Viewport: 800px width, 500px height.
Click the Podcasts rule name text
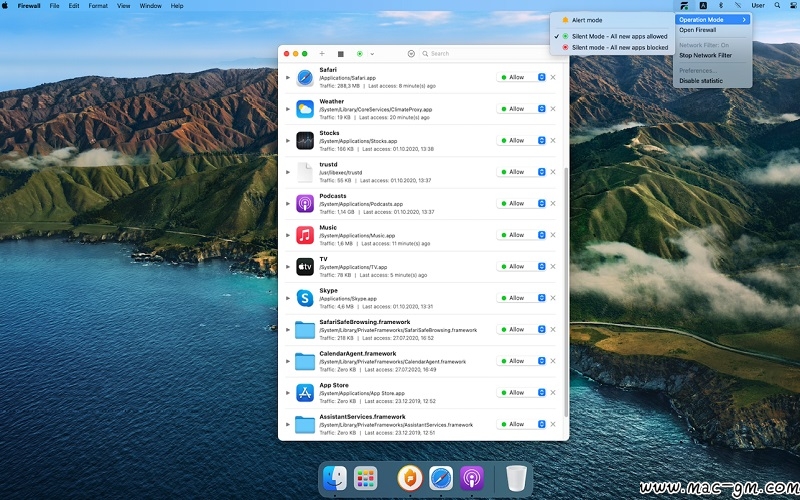(x=333, y=196)
